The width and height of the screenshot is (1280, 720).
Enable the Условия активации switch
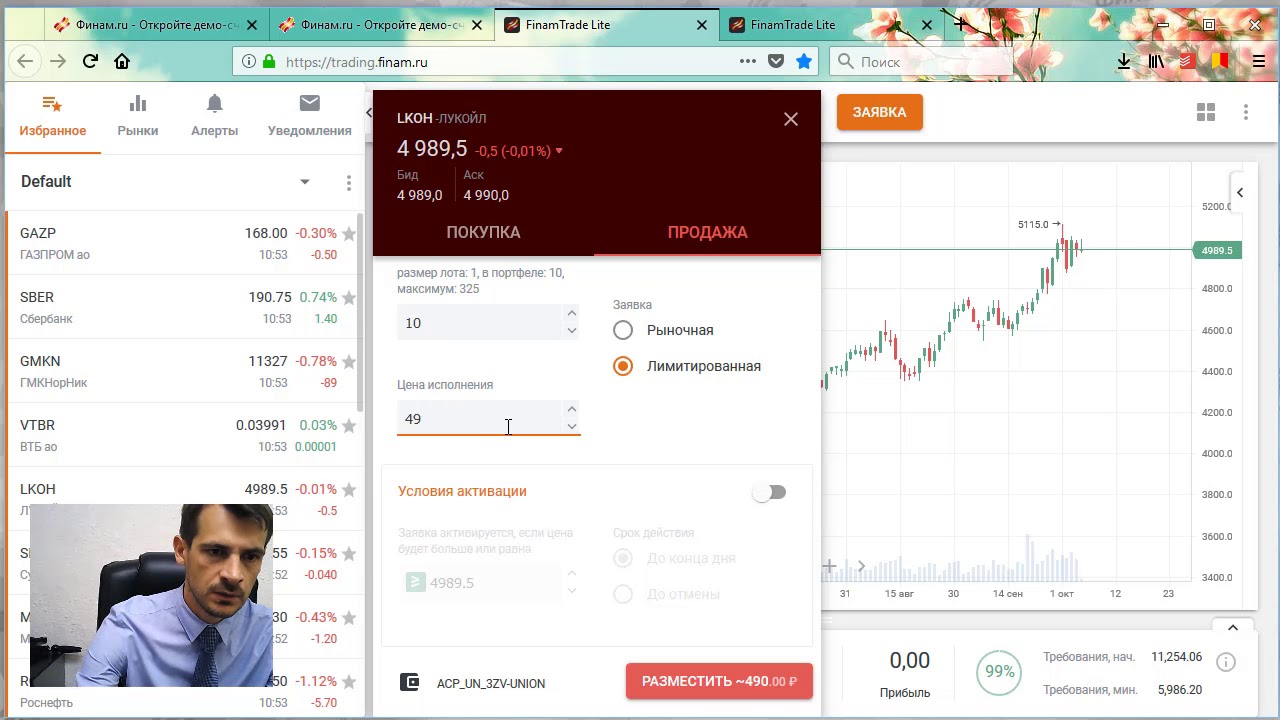click(770, 492)
